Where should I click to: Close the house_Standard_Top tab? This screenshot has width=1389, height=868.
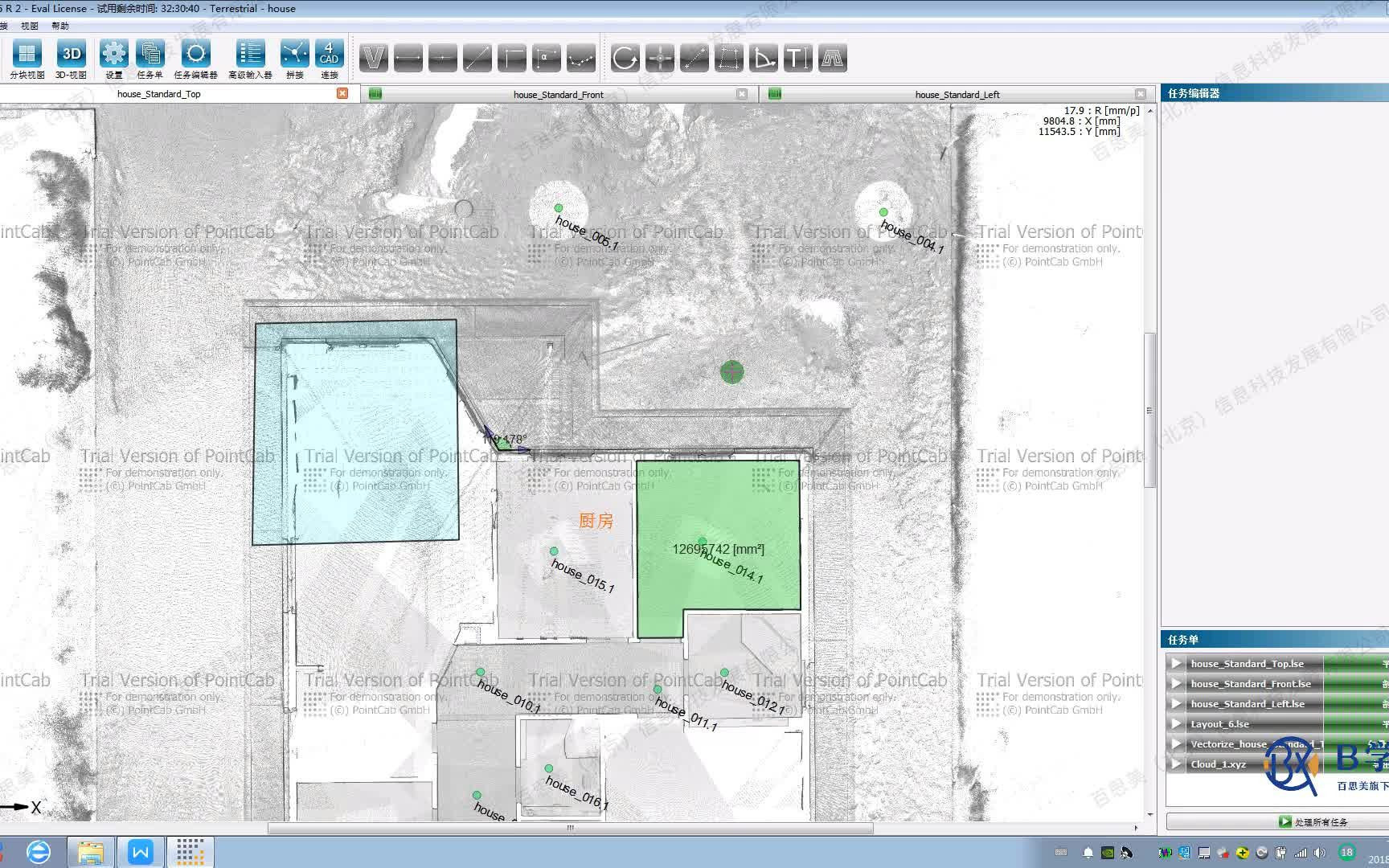pyautogui.click(x=342, y=93)
